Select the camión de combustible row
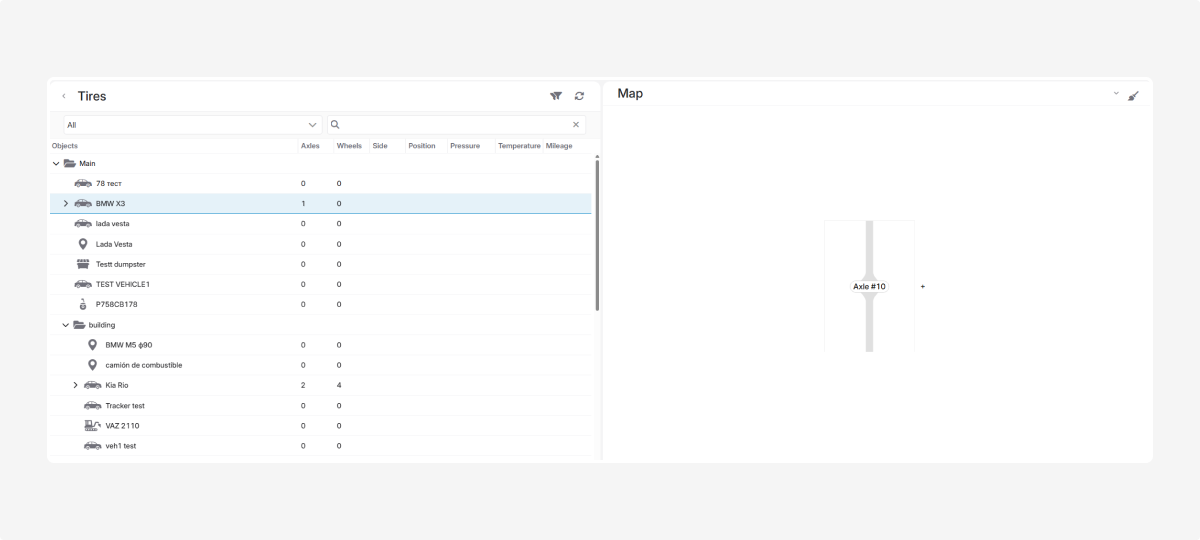The width and height of the screenshot is (1200, 540). click(144, 365)
